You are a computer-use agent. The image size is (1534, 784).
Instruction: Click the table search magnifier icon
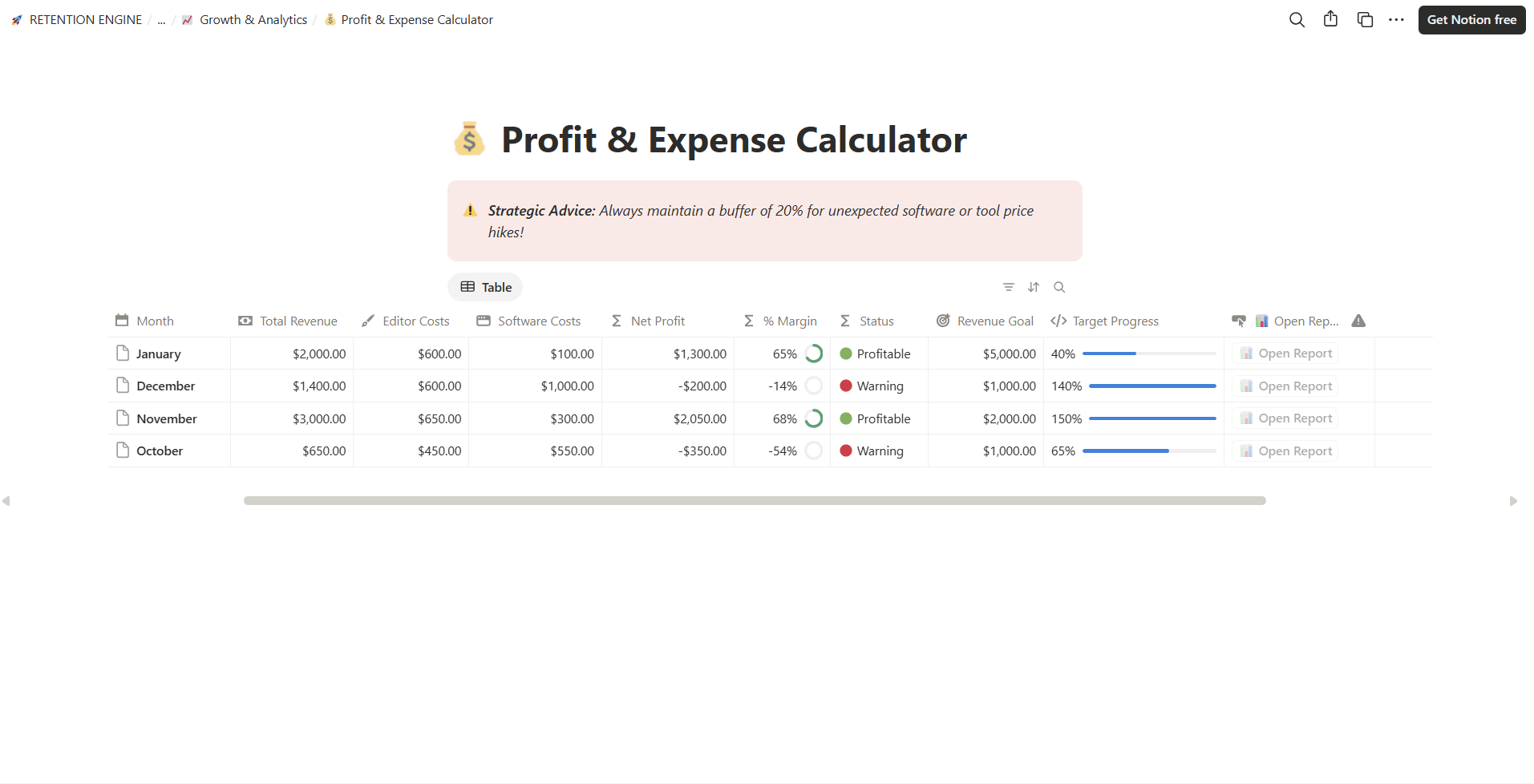coord(1059,287)
